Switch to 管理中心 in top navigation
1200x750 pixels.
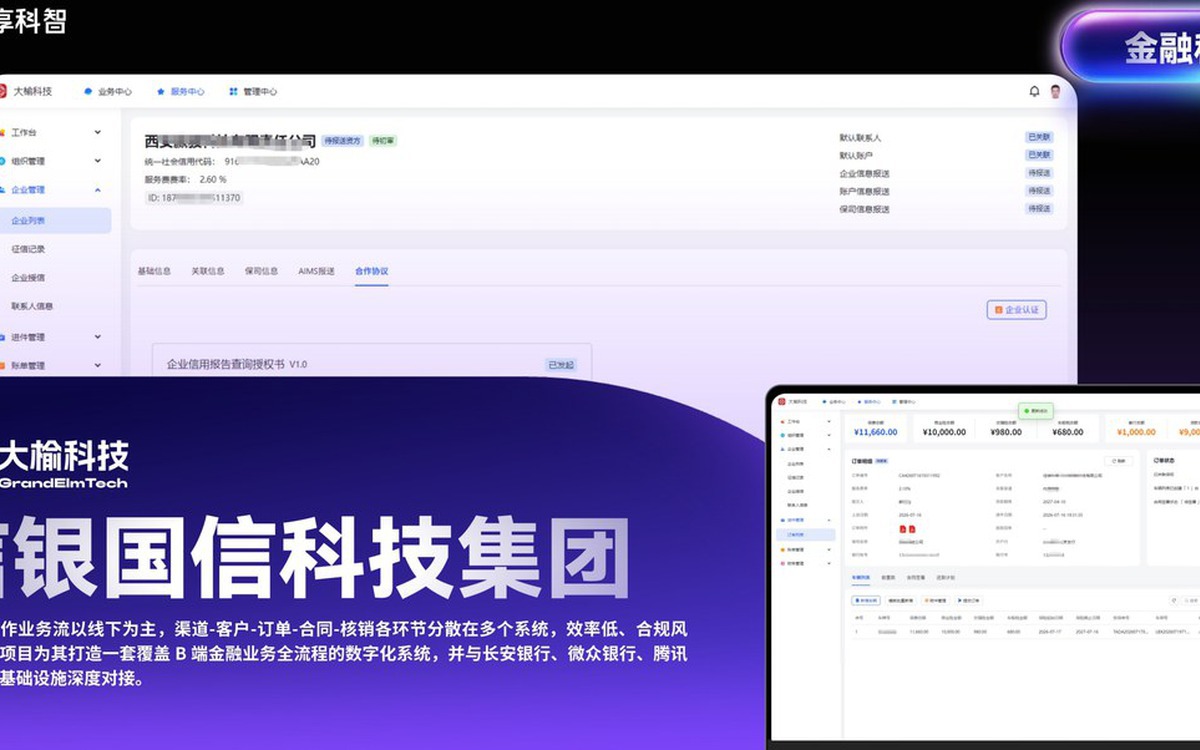[253, 91]
